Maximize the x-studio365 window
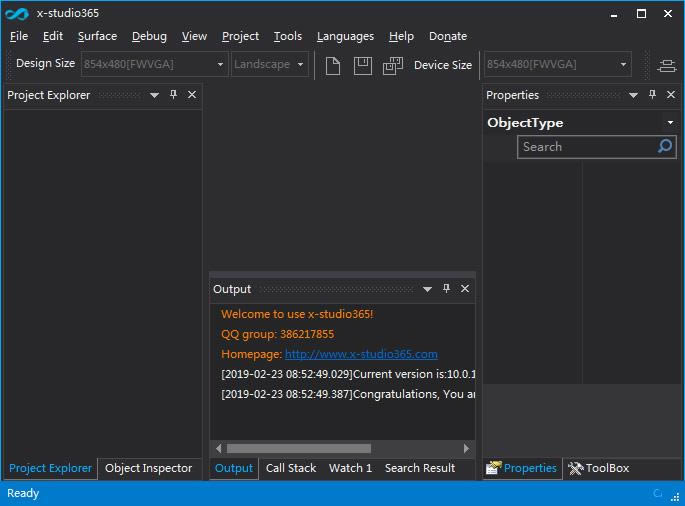This screenshot has height=506, width=685. click(x=641, y=14)
